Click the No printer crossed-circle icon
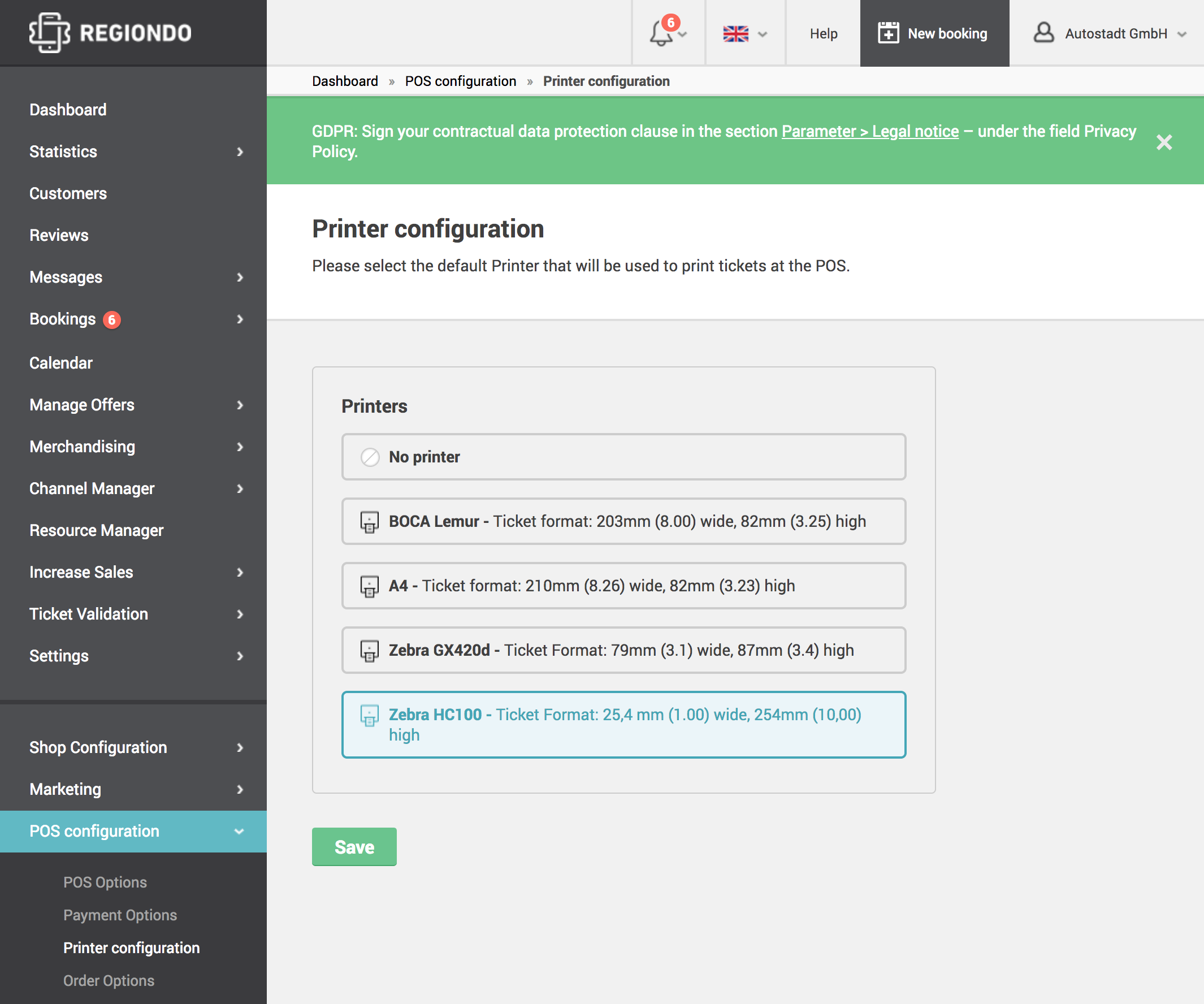 [370, 457]
